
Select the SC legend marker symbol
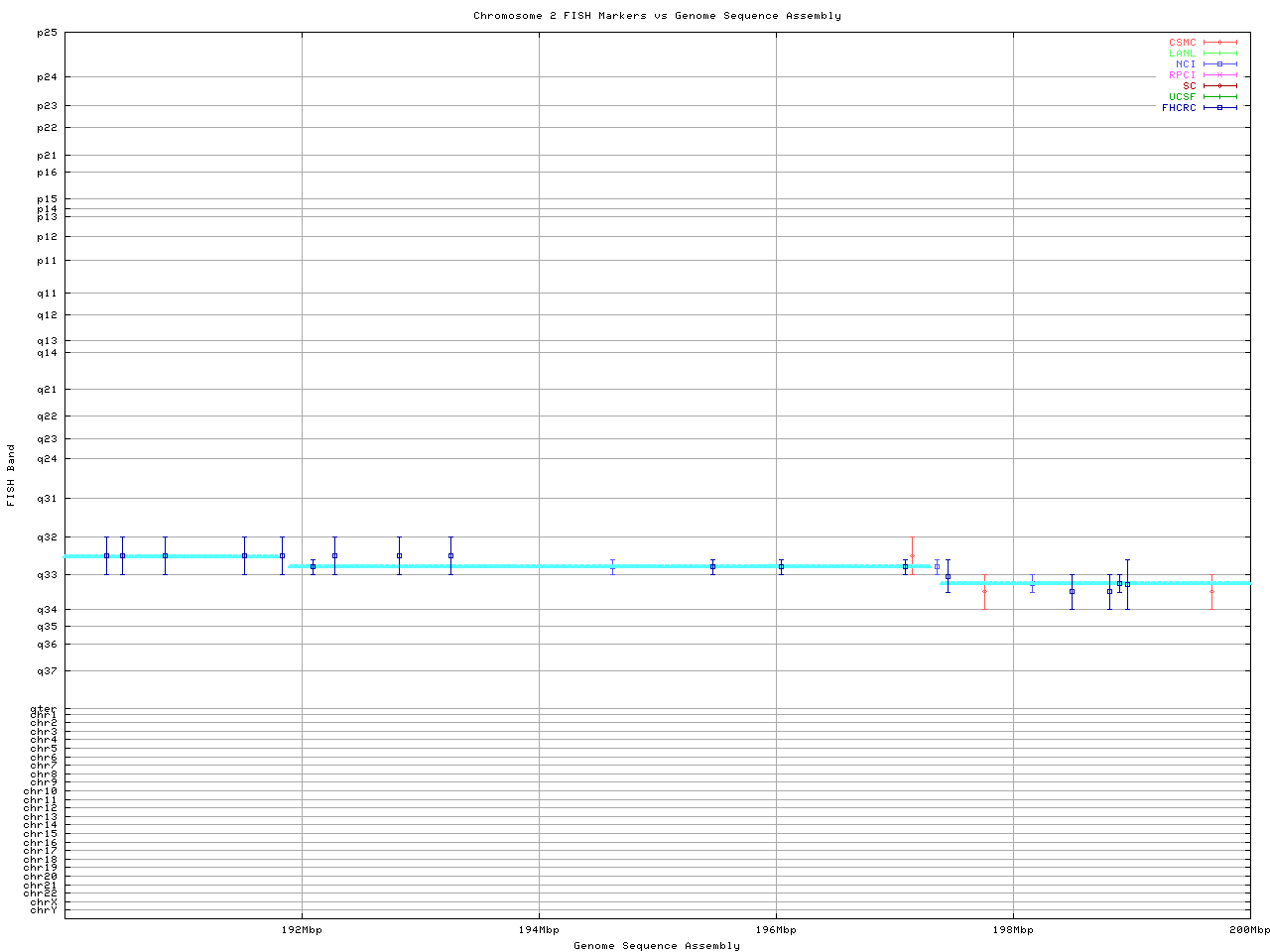[1219, 86]
